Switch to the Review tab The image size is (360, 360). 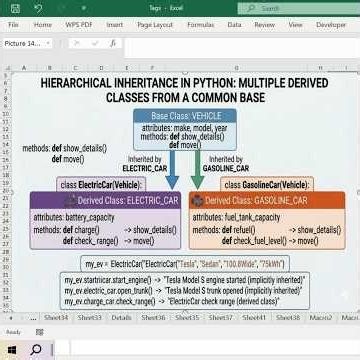pyautogui.click(x=265, y=25)
